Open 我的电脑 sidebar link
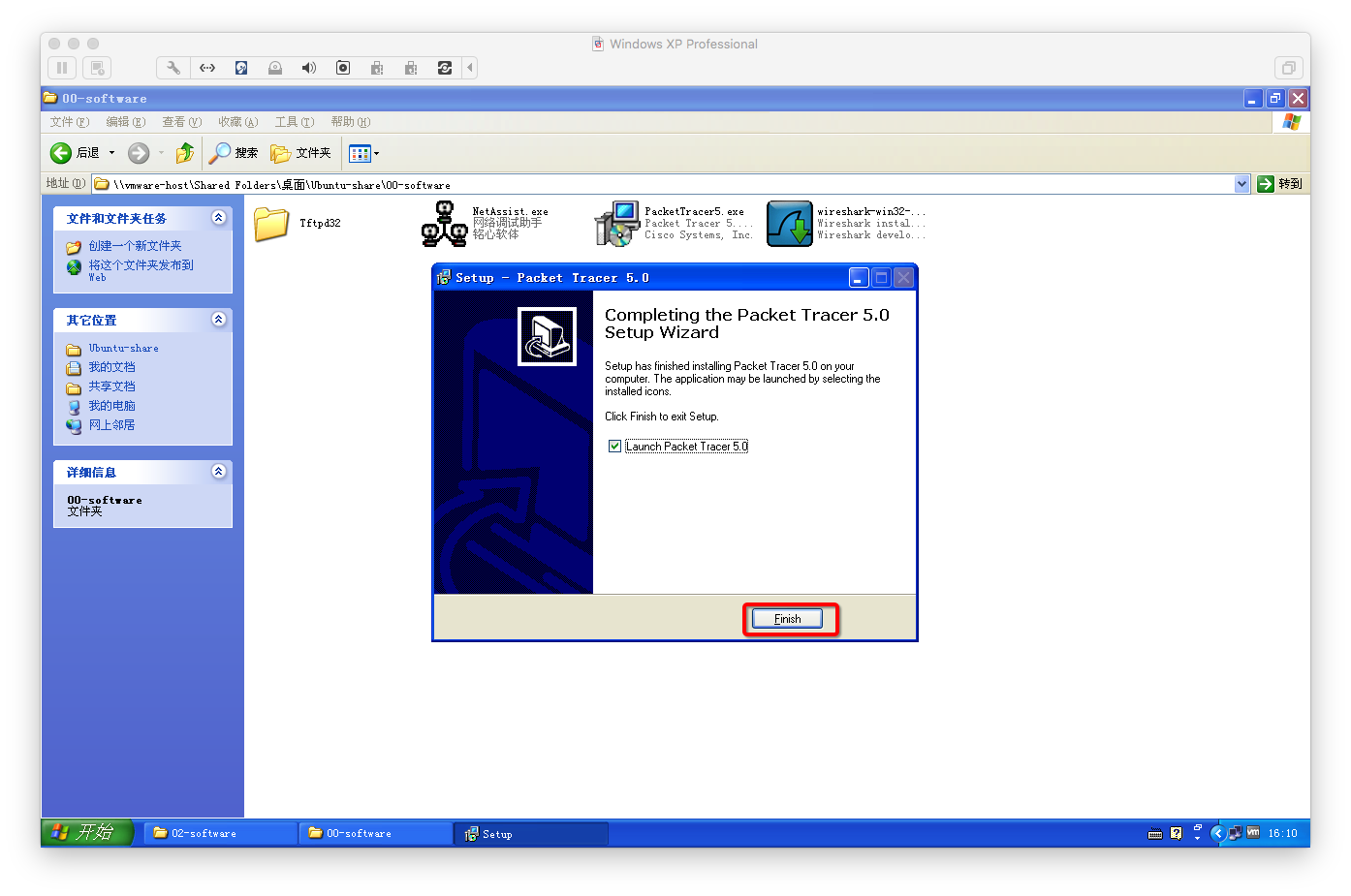Screen dimensions: 1351x896 111,406
